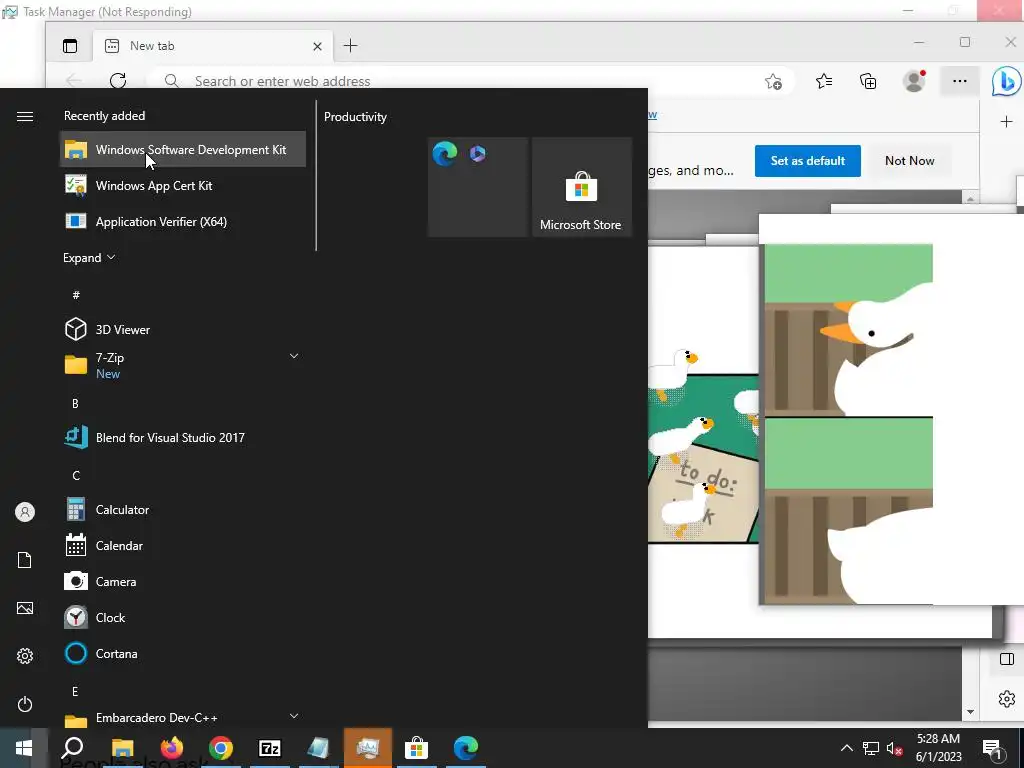Jump to letter group E header

click(x=75, y=691)
